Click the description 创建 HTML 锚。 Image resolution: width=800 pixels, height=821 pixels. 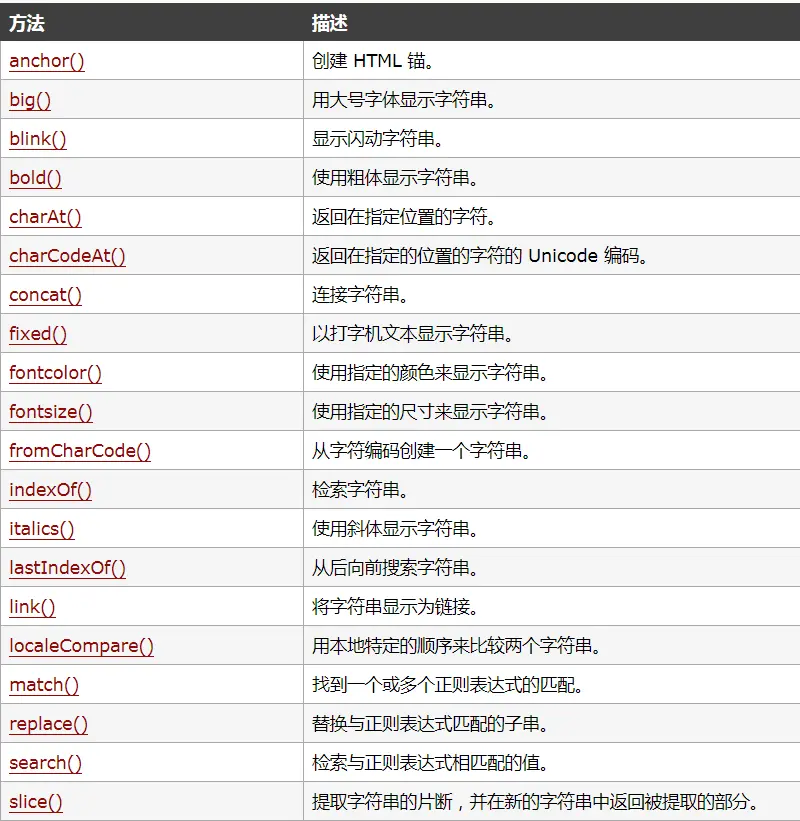(373, 61)
